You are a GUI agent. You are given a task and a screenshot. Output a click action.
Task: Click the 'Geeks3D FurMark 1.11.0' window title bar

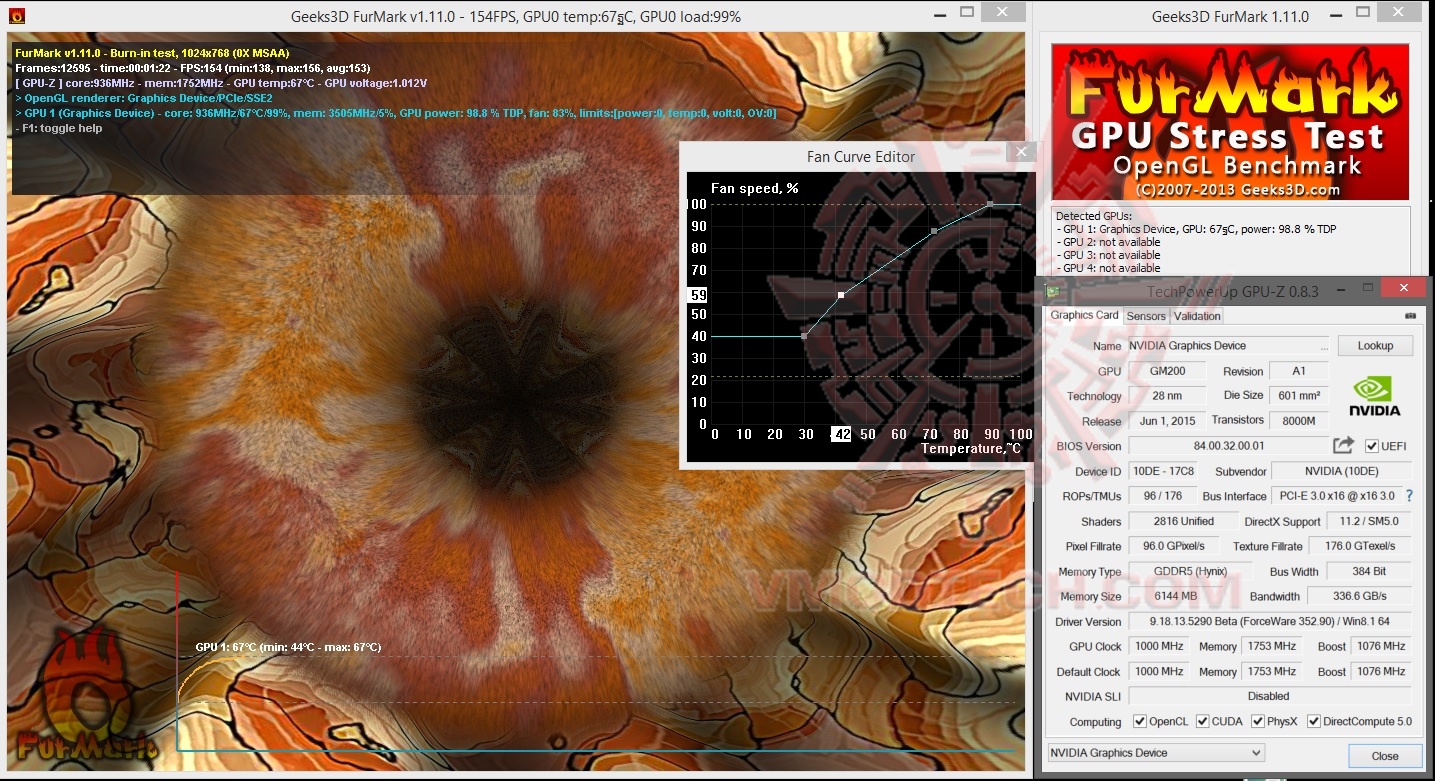coord(1230,16)
